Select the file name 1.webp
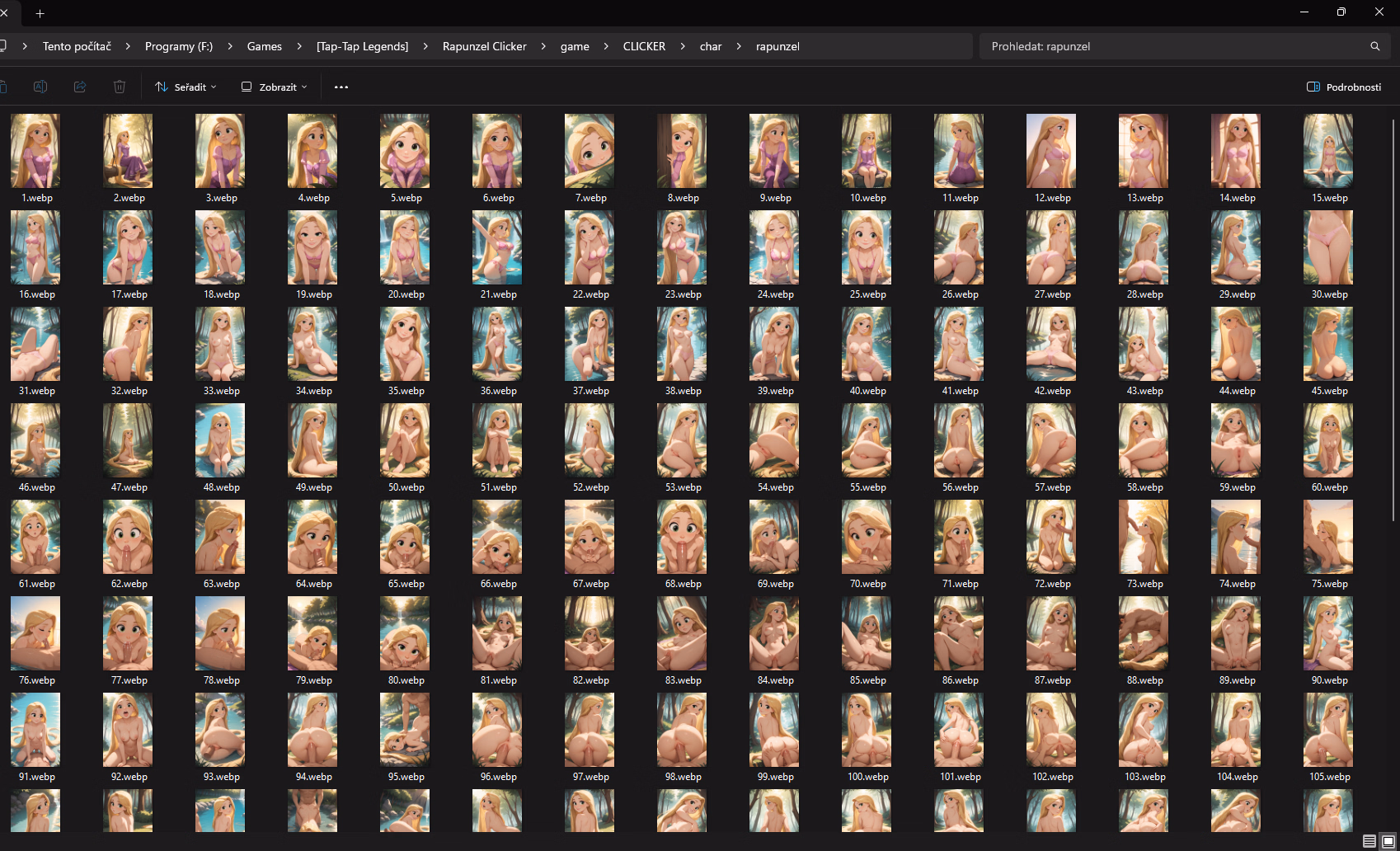The height and width of the screenshot is (851, 1400). pyautogui.click(x=37, y=198)
